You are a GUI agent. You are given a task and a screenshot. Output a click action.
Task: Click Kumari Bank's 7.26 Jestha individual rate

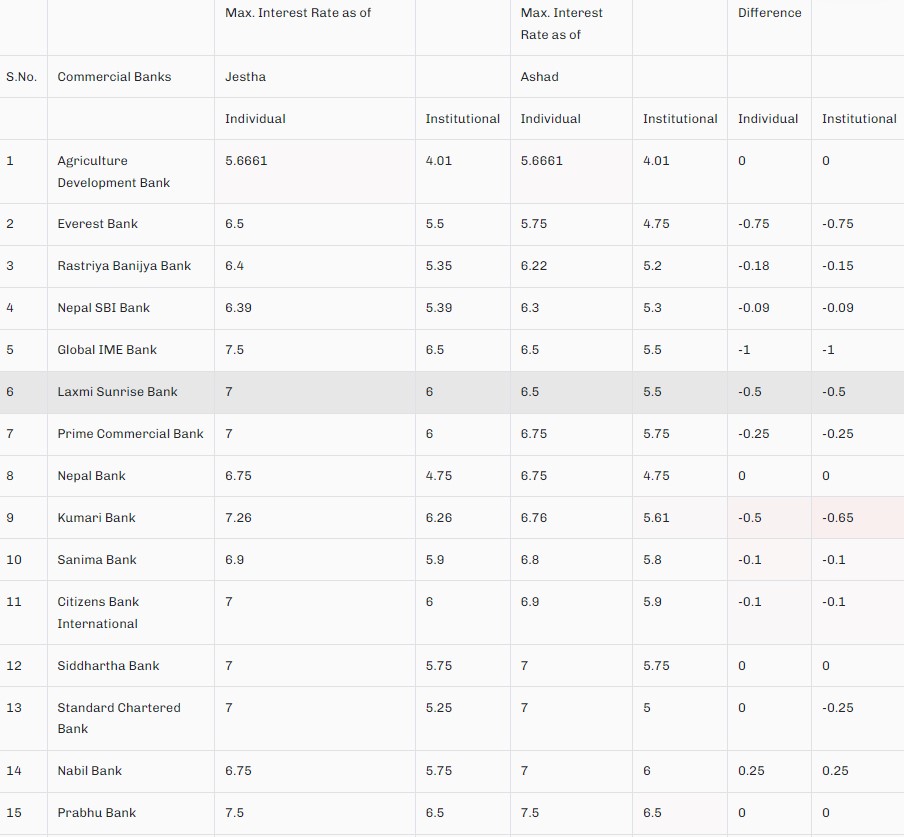[x=238, y=518]
